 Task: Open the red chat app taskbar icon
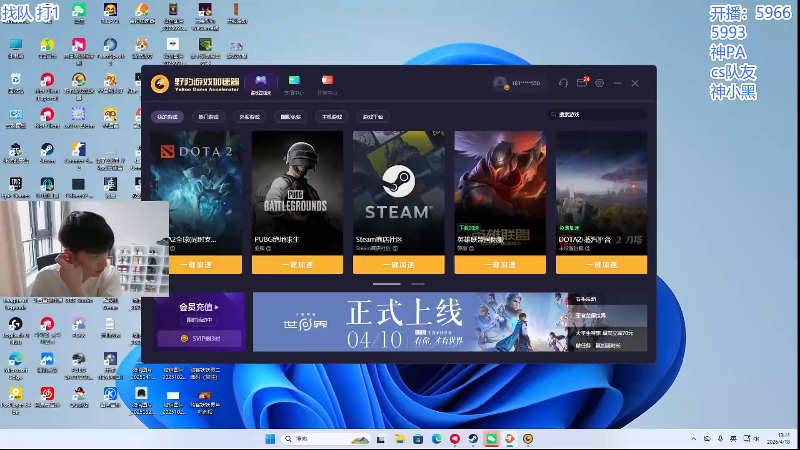coord(455,439)
